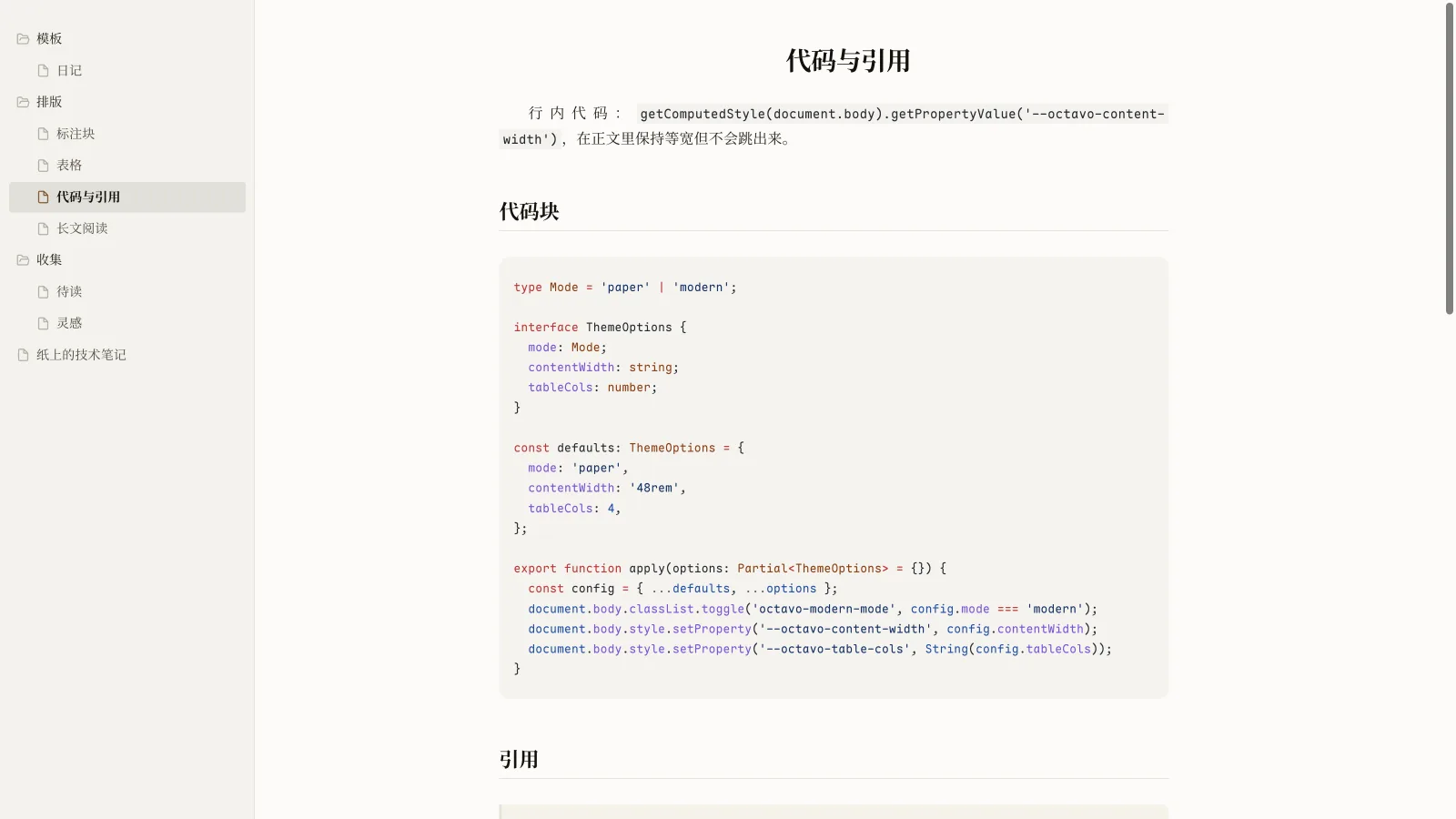The height and width of the screenshot is (819, 1456).
Task: Click the 'const defaults: ThemeOptions' line
Action: [629, 448]
